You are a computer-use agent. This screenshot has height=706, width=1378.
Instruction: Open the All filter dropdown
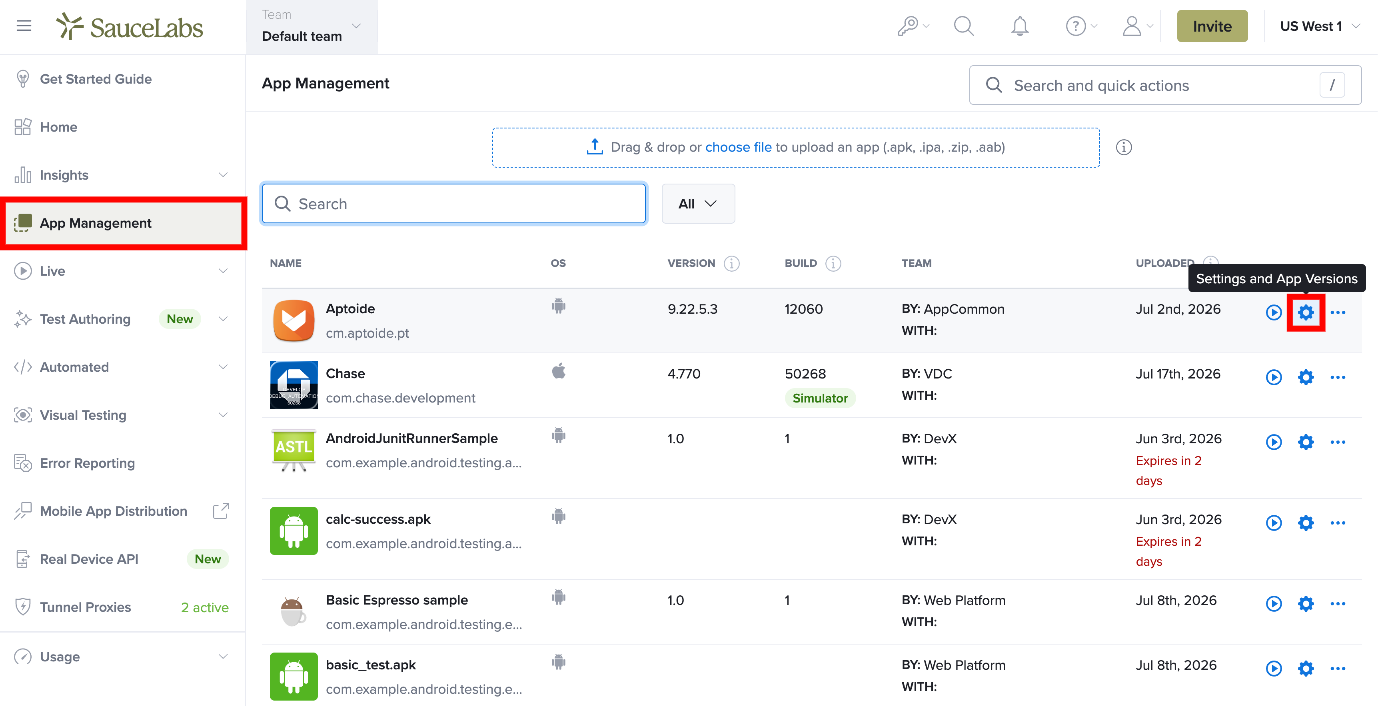click(x=698, y=203)
